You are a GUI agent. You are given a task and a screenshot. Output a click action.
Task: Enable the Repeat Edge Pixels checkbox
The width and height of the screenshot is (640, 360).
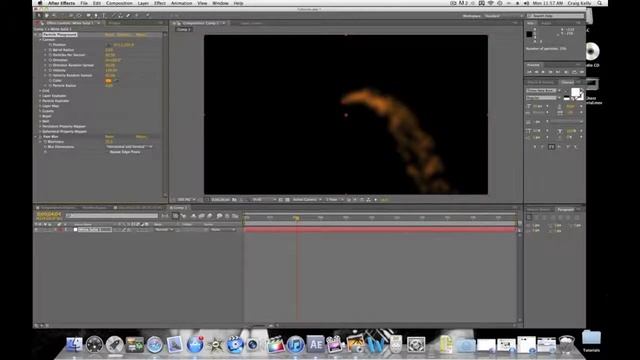tap(108, 152)
